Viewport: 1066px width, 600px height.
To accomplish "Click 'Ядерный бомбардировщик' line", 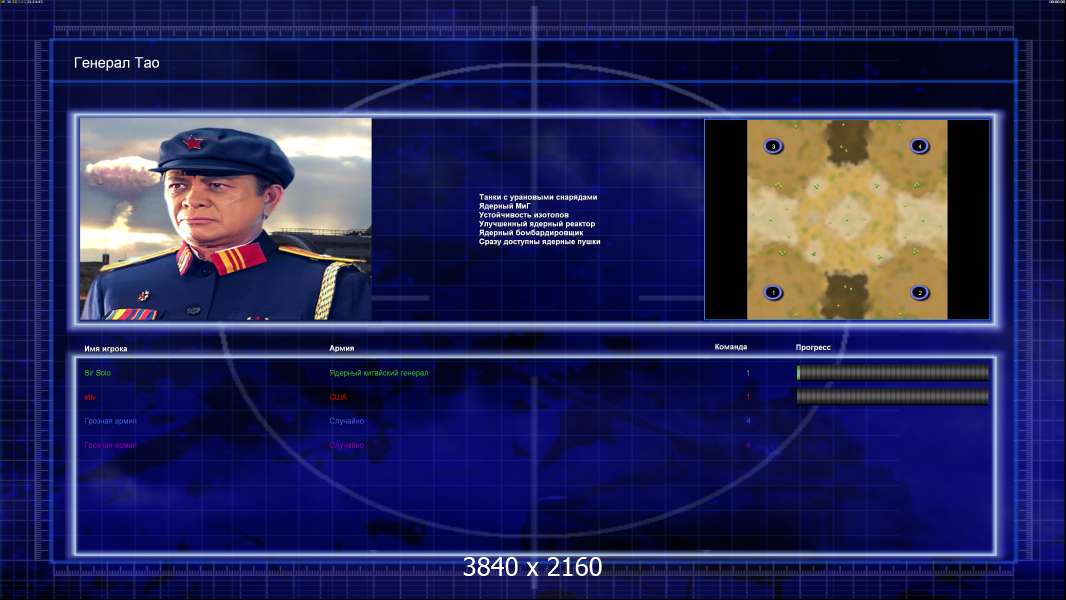I will click(530, 232).
